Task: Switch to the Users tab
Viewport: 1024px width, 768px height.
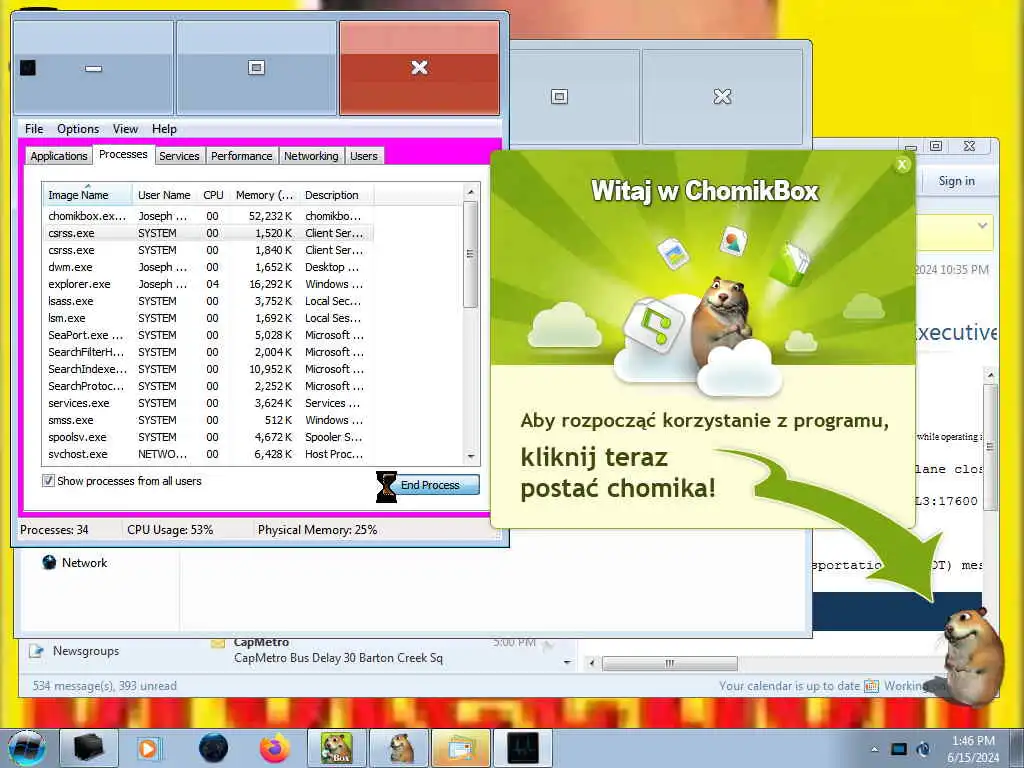Action: click(x=364, y=156)
